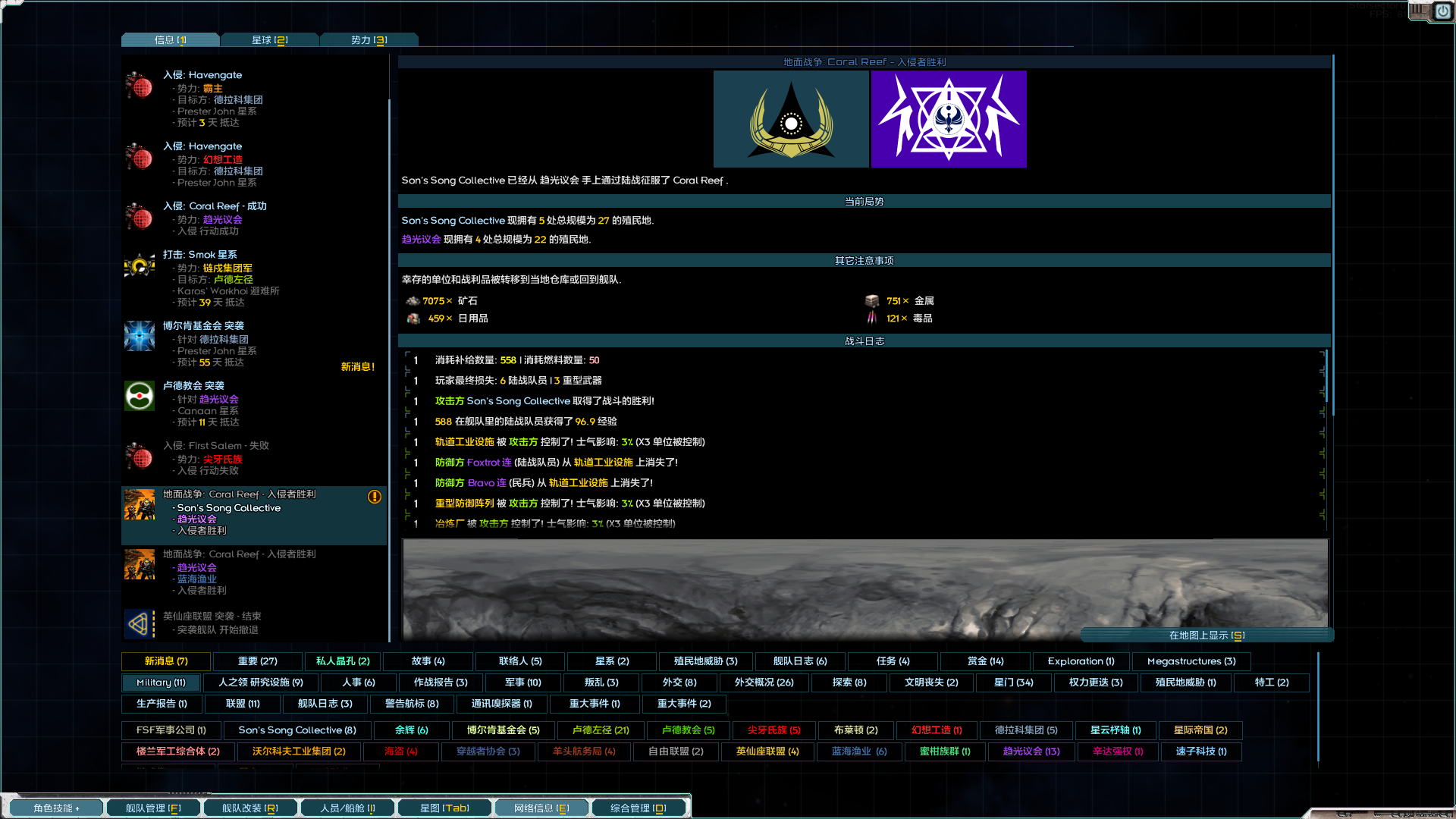The height and width of the screenshot is (819, 1456).
Task: Switch to the 势力 [3] tab
Action: (x=369, y=39)
